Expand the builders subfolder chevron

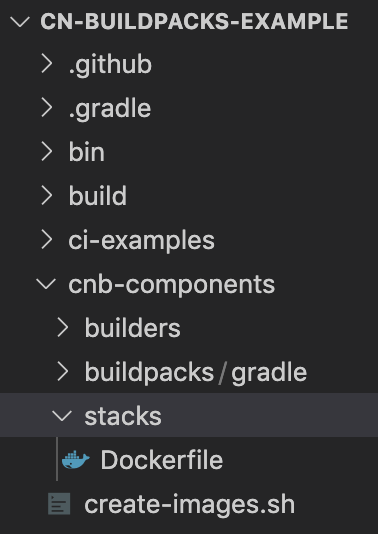click(63, 328)
